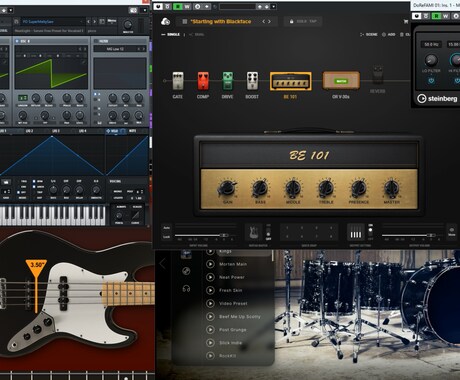Viewport: 460px width, 380px height.
Task: Select the GATE pedal in the amp chain
Action: tap(178, 81)
